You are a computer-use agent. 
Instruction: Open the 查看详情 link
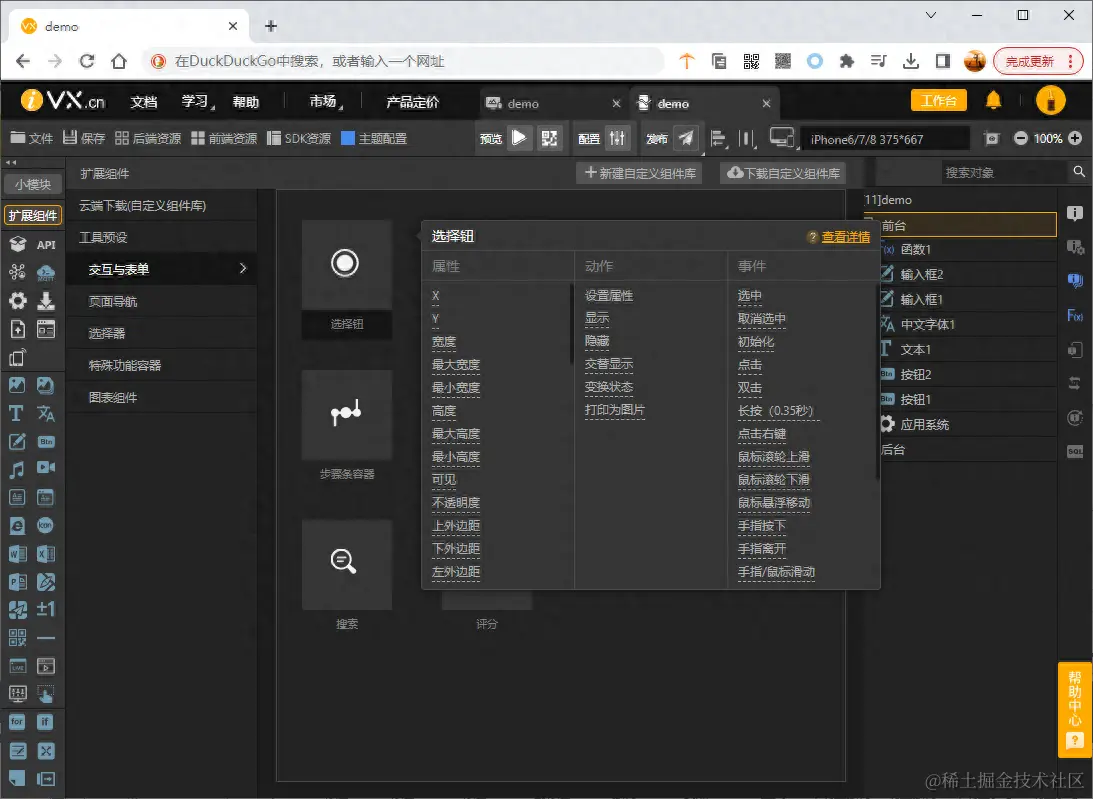click(x=846, y=237)
